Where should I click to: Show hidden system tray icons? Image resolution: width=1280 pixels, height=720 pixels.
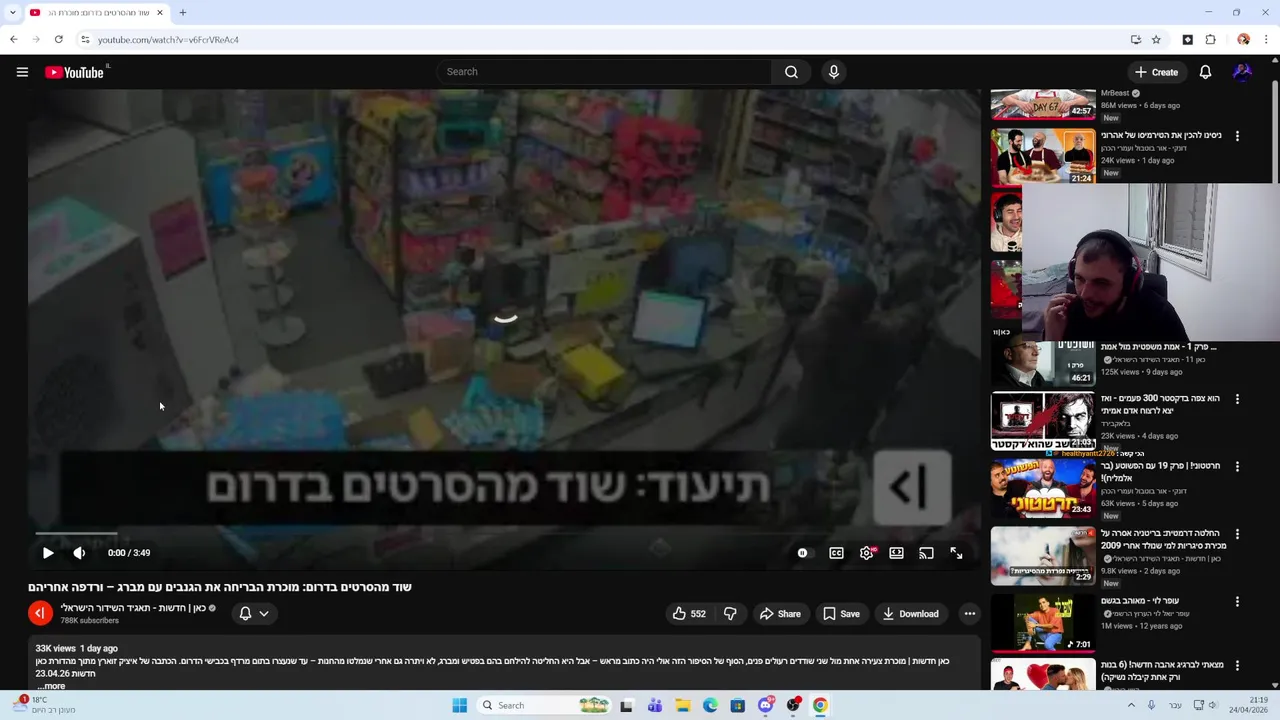(x=1131, y=705)
